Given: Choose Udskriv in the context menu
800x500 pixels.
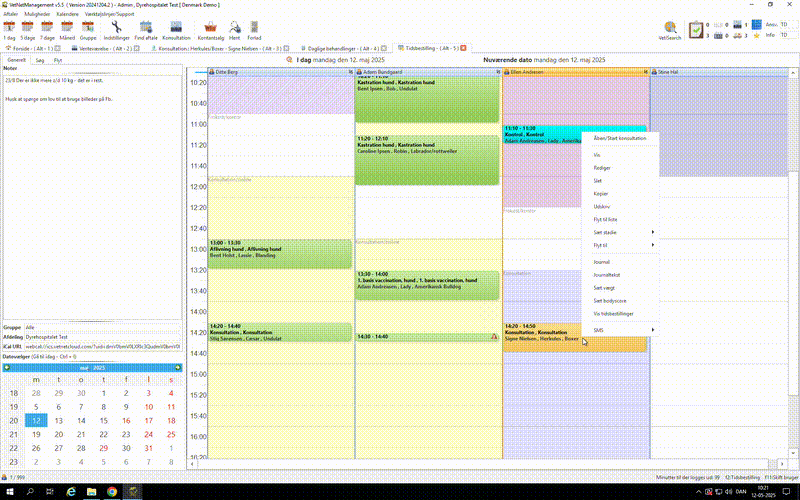Looking at the screenshot, I should point(620,207).
